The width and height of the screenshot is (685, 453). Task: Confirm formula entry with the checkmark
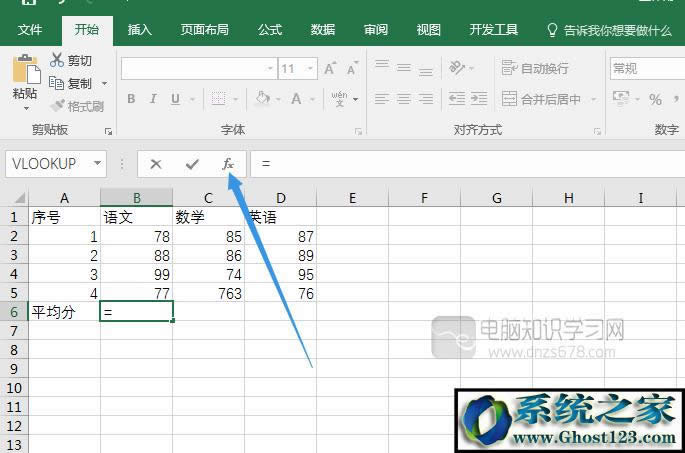(192, 163)
